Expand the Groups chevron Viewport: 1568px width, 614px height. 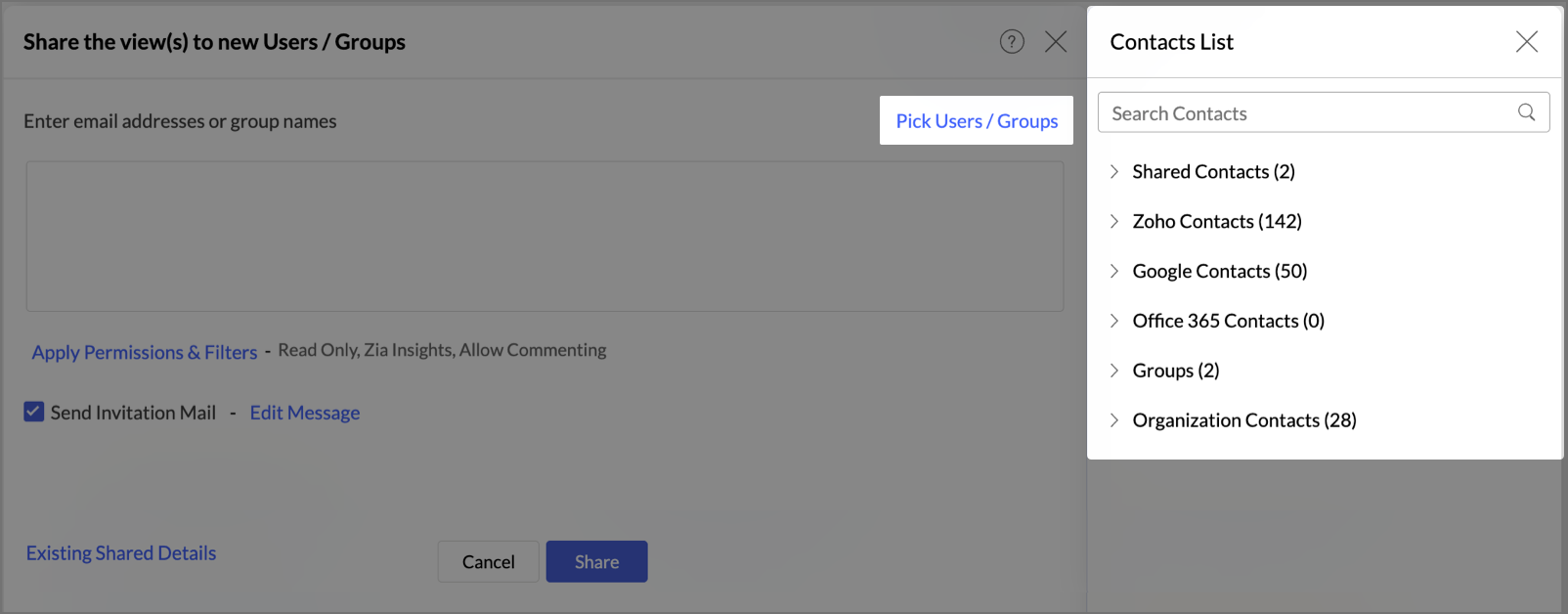click(1114, 371)
